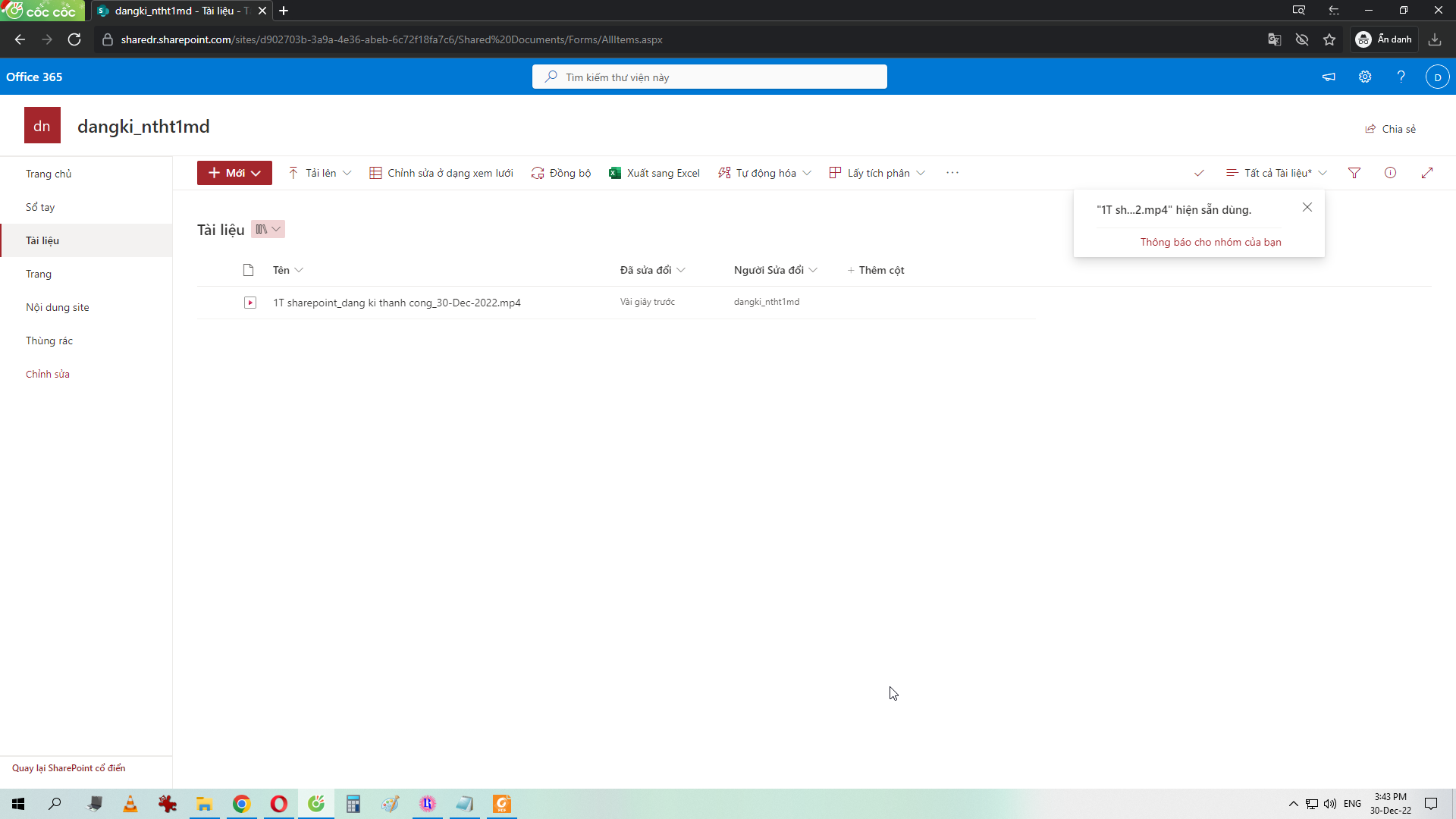Click the volume speaker tray icon
Screen dimensions: 1456x819
click(x=1330, y=804)
